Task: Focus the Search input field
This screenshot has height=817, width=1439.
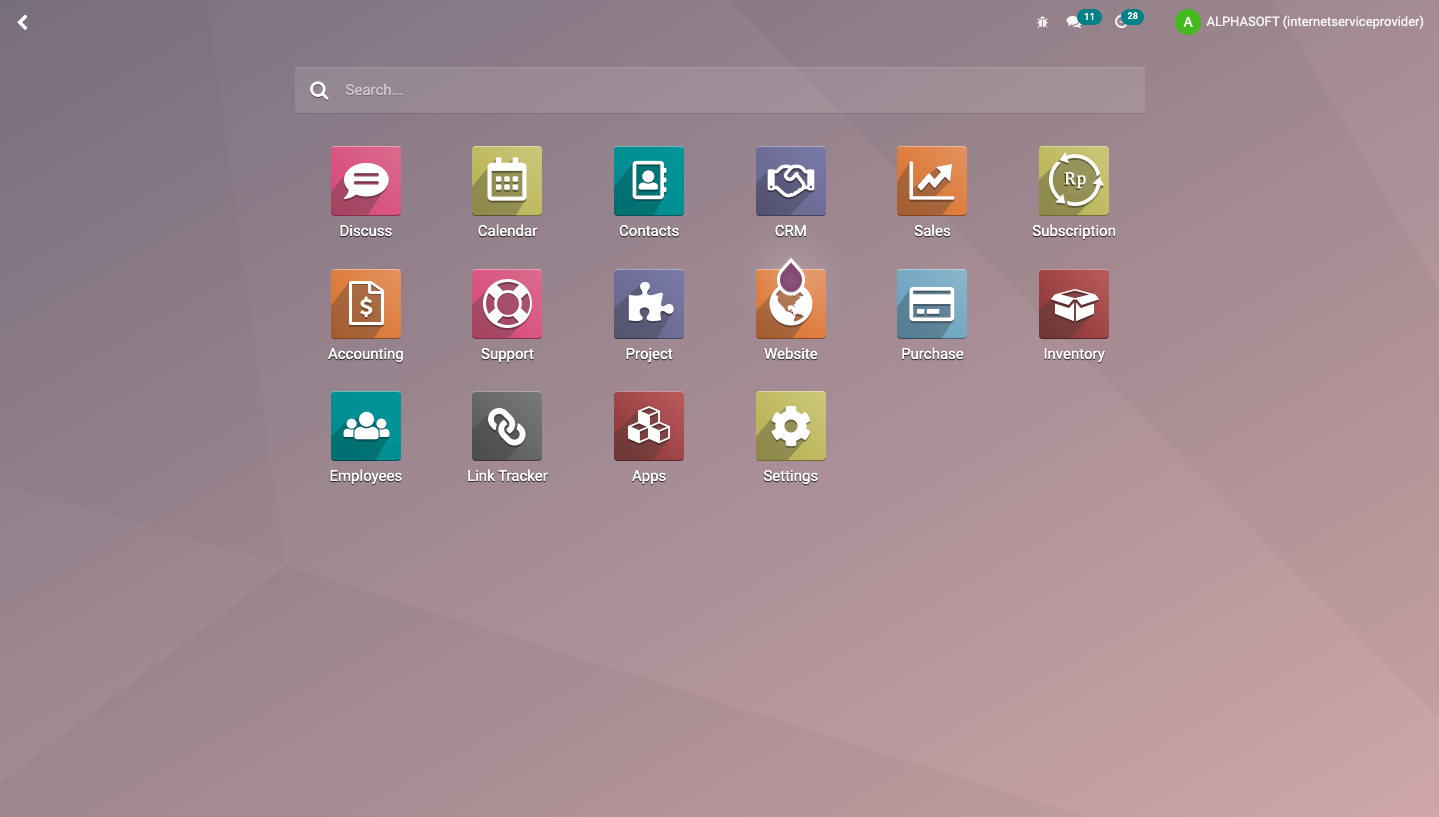Action: [720, 90]
